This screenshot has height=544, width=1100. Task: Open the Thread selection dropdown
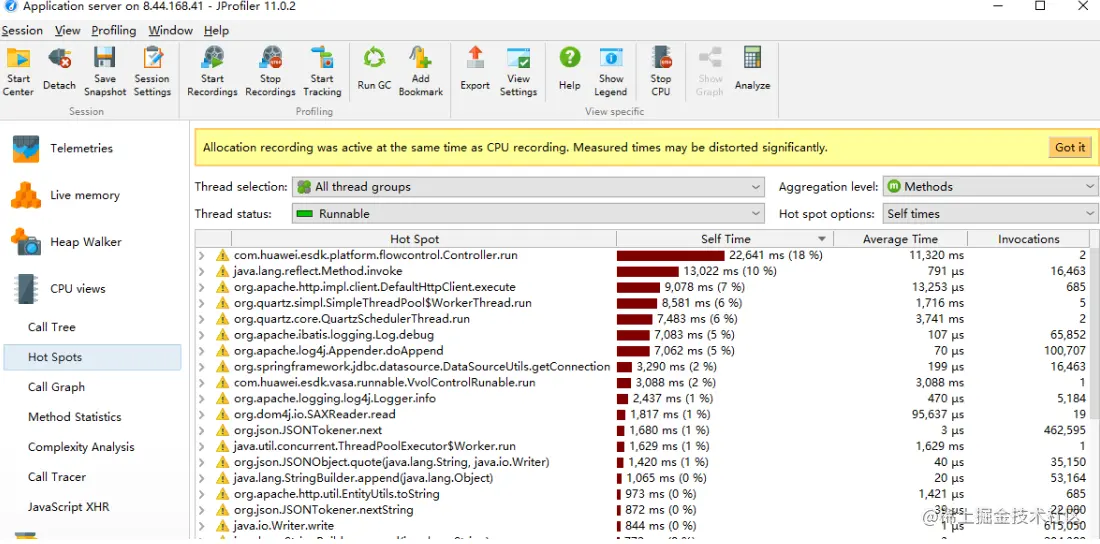click(x=528, y=187)
